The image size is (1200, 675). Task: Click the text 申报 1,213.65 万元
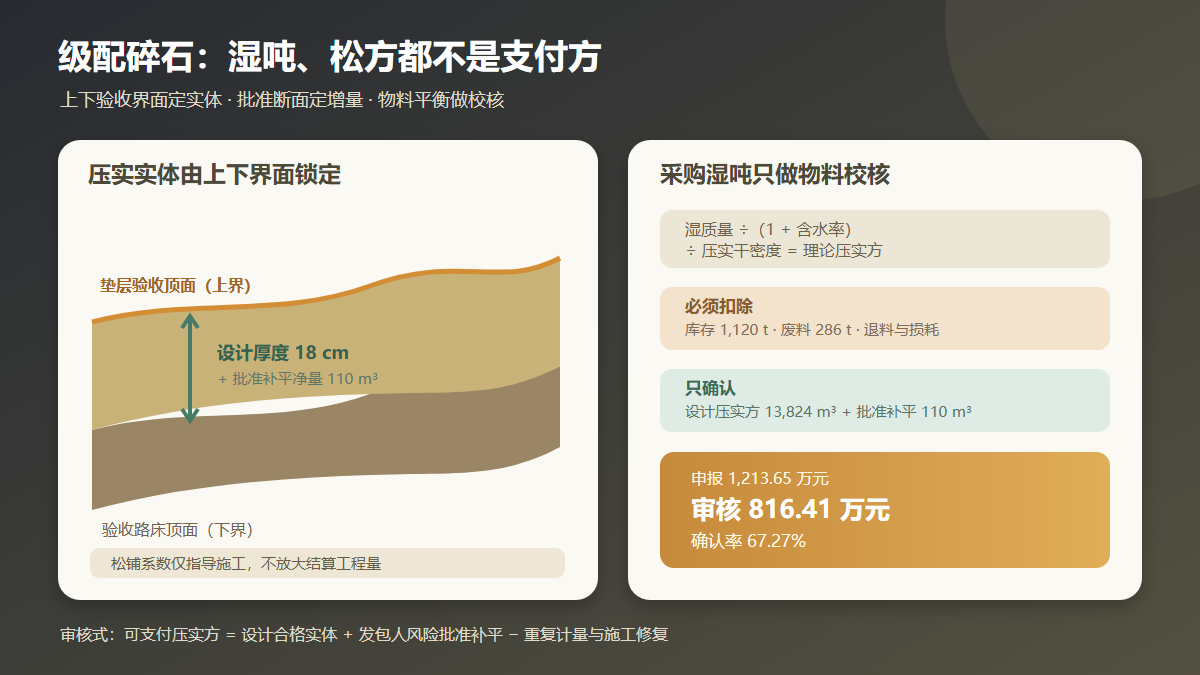point(760,479)
